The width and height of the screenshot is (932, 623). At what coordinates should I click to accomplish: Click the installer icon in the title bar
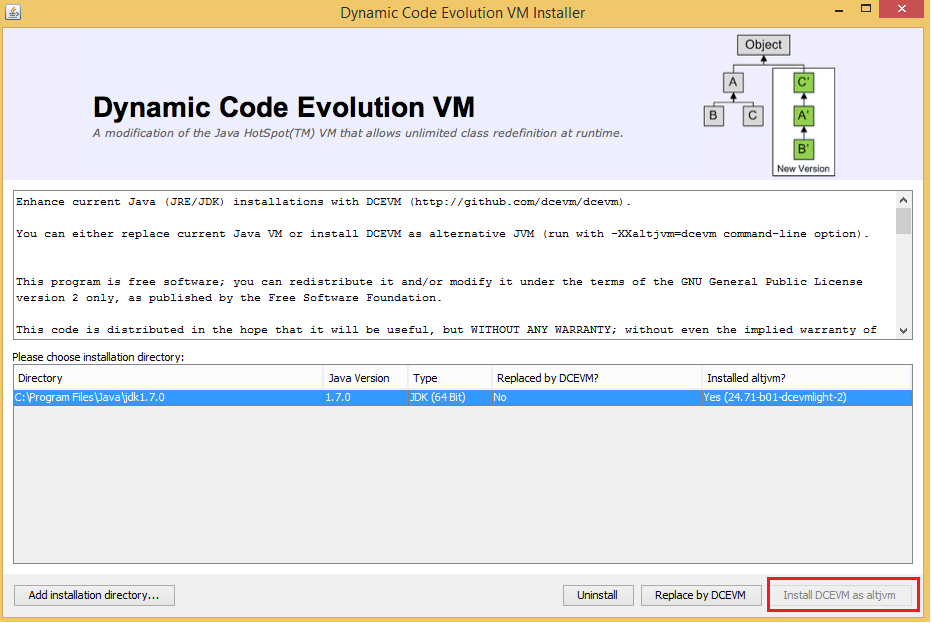pyautogui.click(x=14, y=11)
